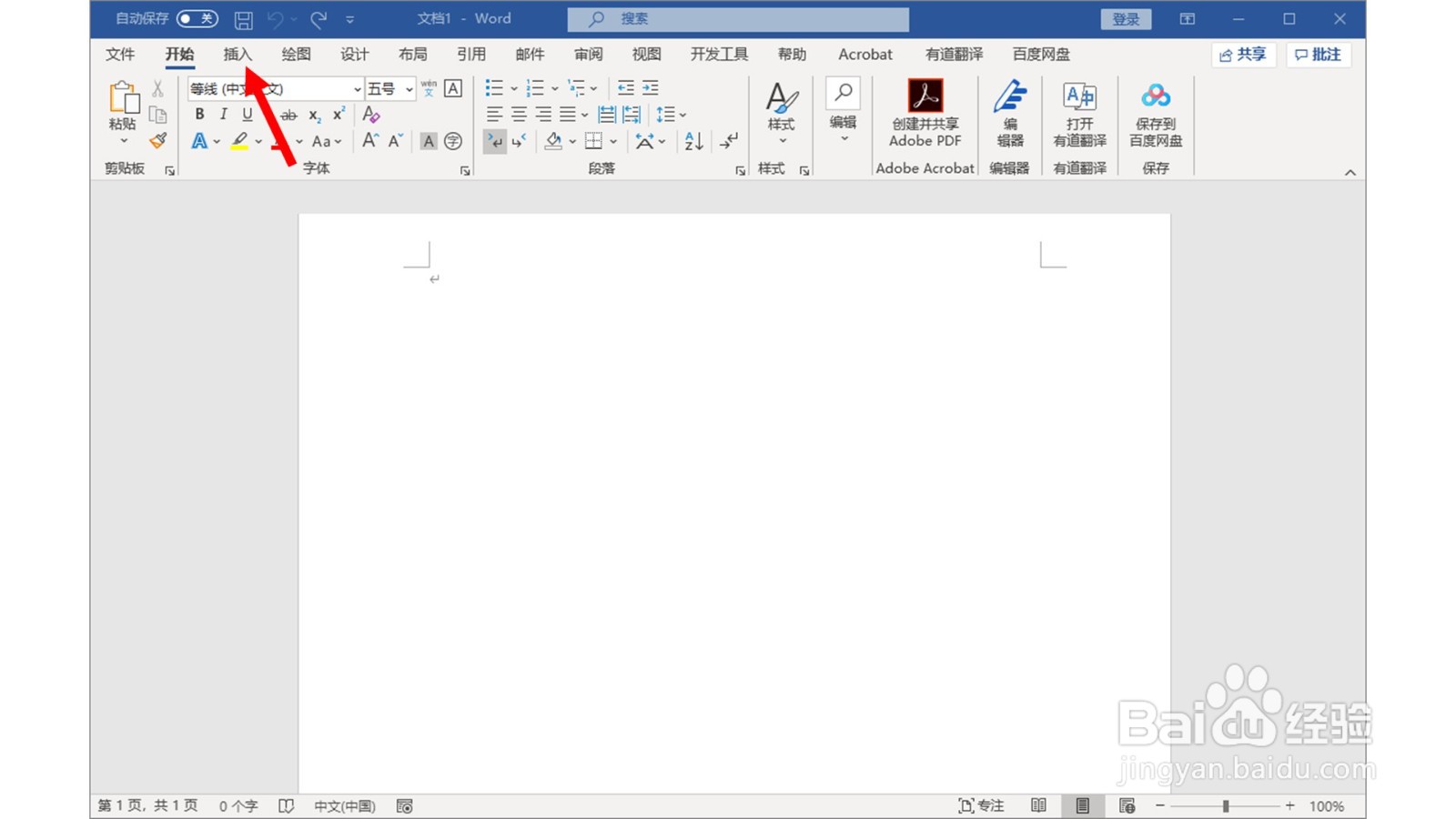Apply yellow text highlight color
Viewport: 1456px width, 819px height.
point(239,141)
